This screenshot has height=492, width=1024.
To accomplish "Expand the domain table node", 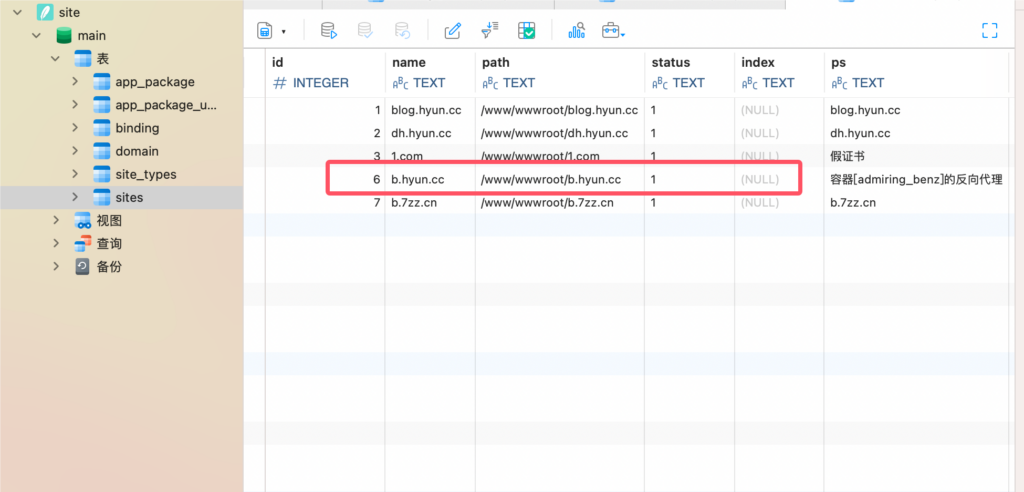I will [x=75, y=151].
